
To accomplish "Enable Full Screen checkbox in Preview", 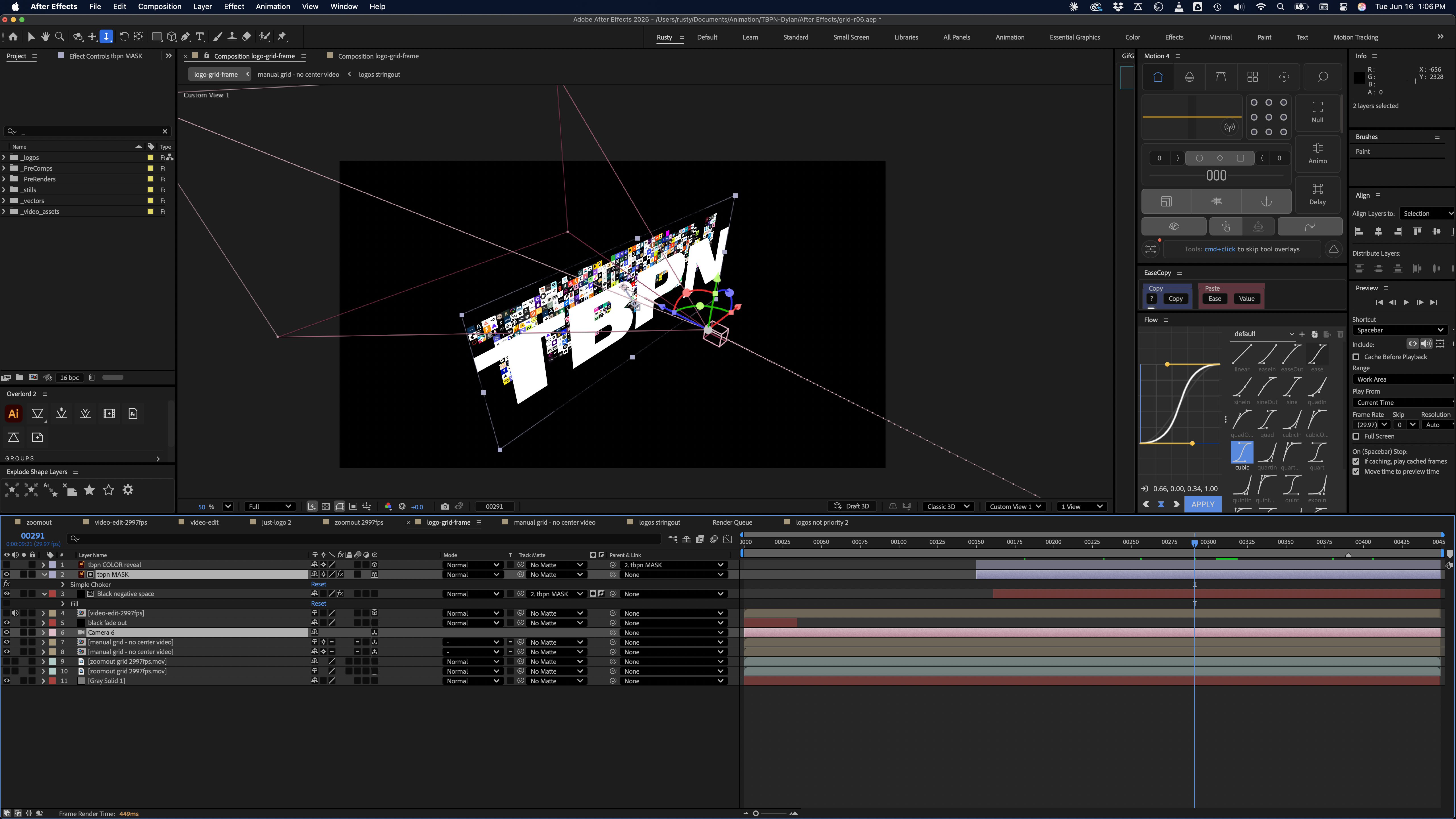I will tap(1356, 436).
